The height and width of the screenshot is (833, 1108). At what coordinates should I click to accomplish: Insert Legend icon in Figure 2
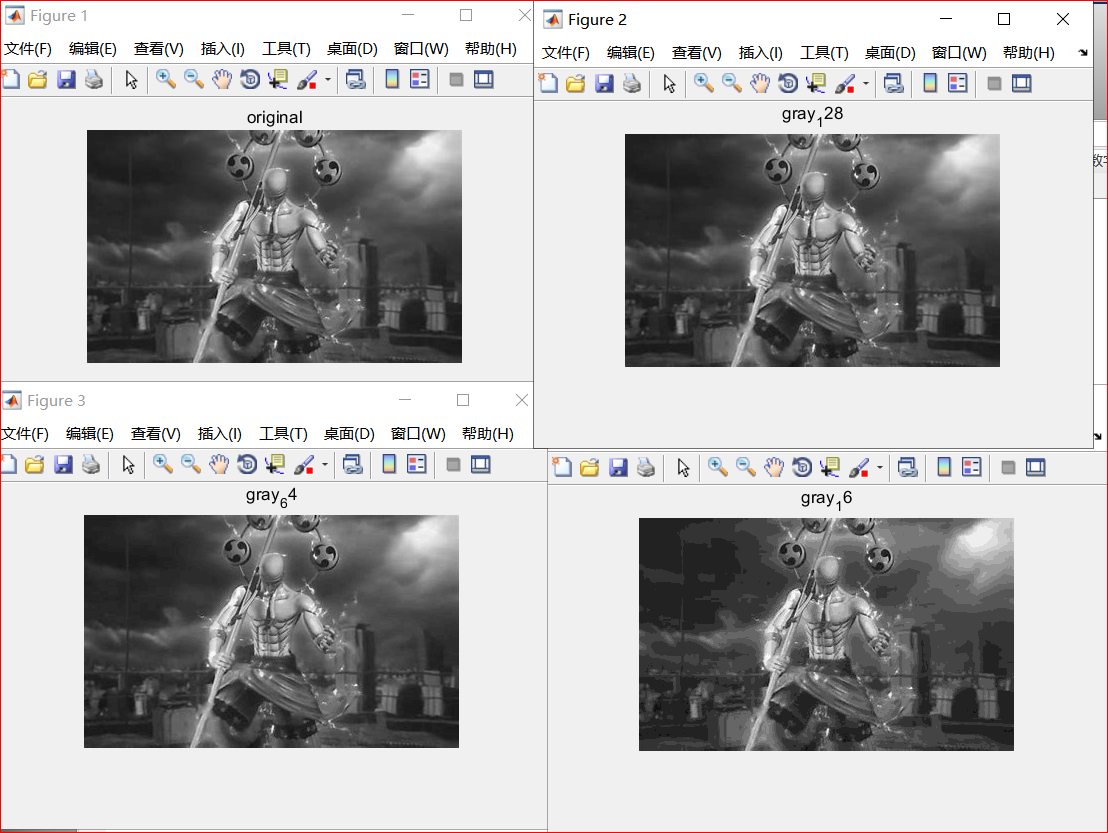click(x=957, y=83)
